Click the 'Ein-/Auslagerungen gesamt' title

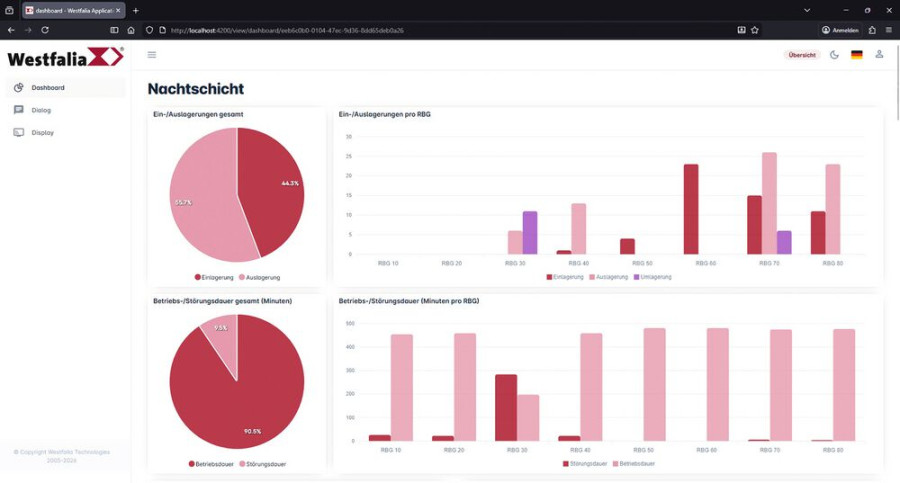click(198, 114)
